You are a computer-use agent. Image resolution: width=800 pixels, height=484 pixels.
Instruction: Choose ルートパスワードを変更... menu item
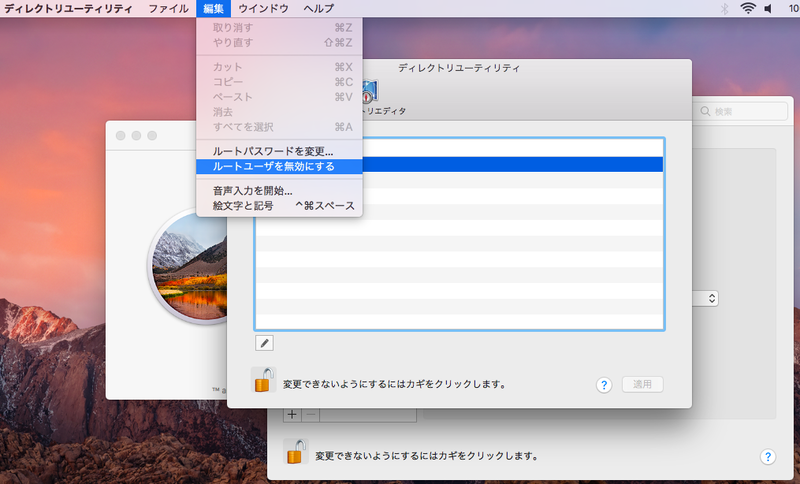point(279,151)
